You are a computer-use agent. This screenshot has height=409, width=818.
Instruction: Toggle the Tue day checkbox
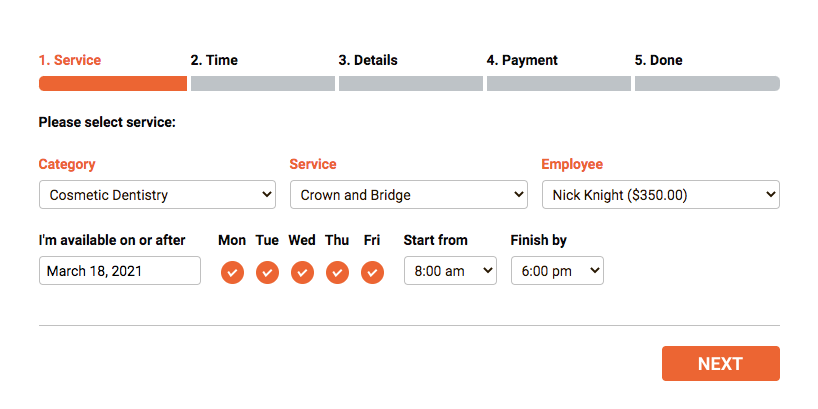click(267, 272)
